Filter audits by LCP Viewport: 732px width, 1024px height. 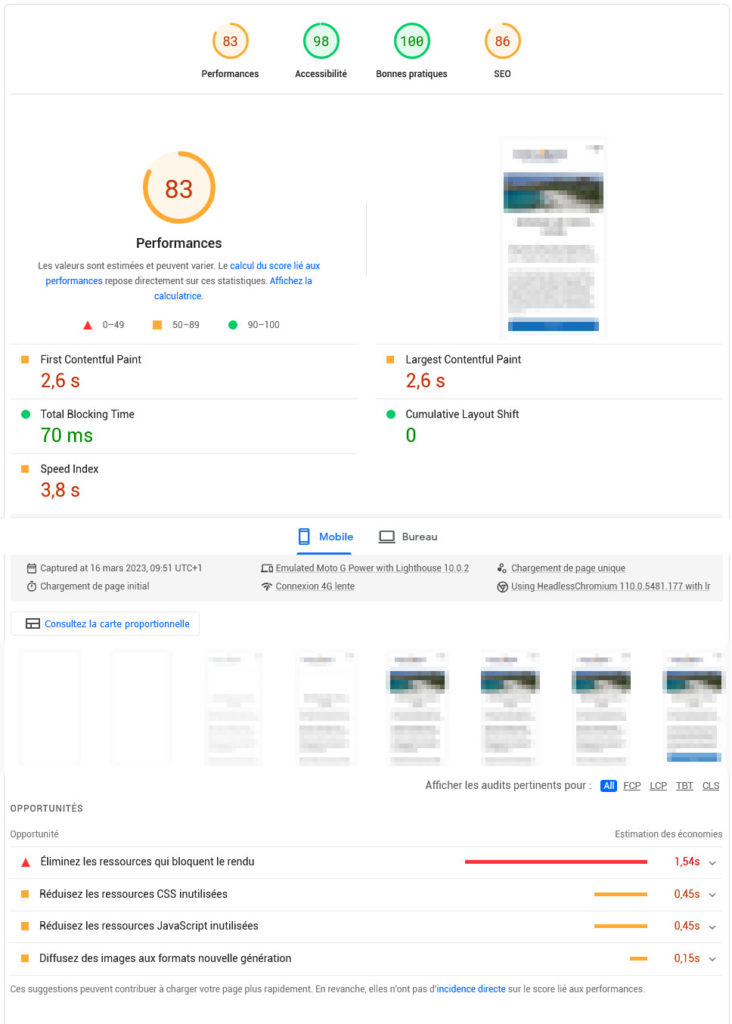point(658,786)
